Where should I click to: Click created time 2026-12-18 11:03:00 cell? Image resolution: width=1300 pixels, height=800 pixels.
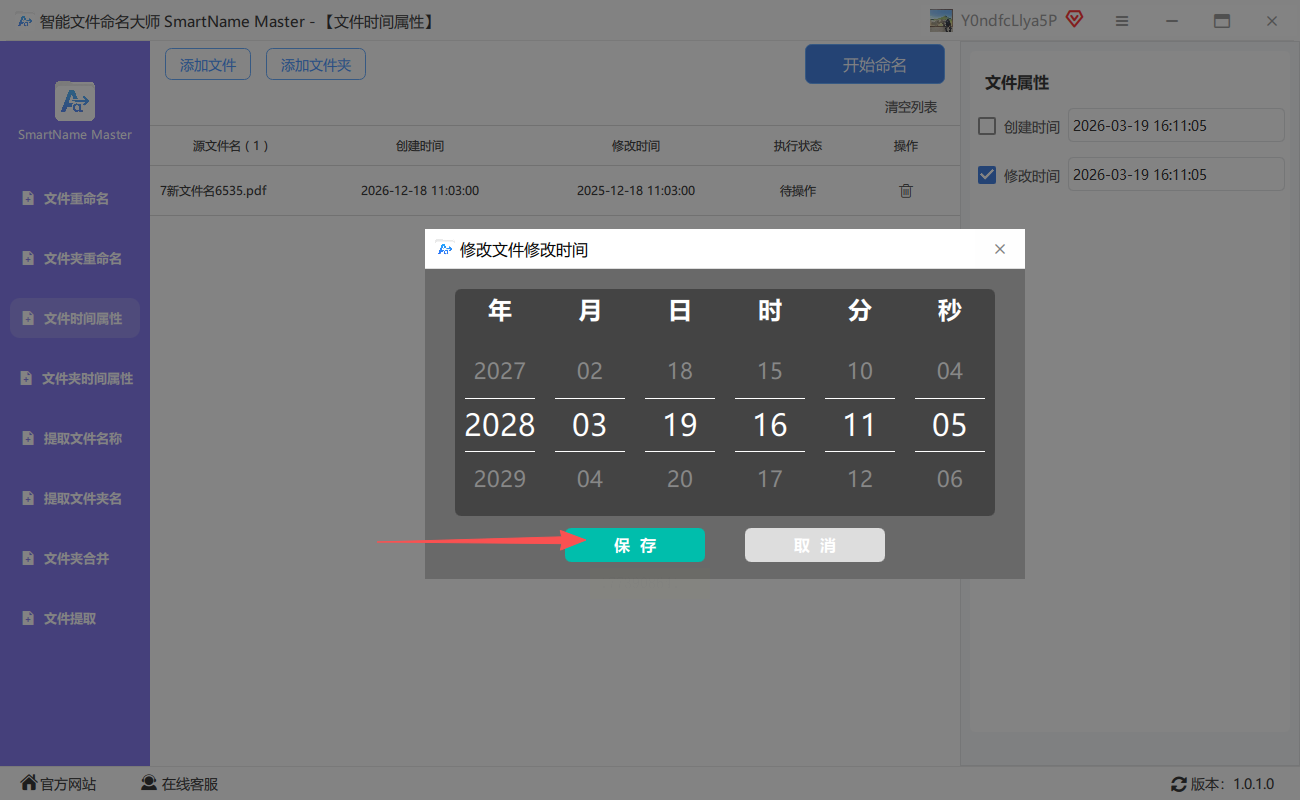pos(420,190)
